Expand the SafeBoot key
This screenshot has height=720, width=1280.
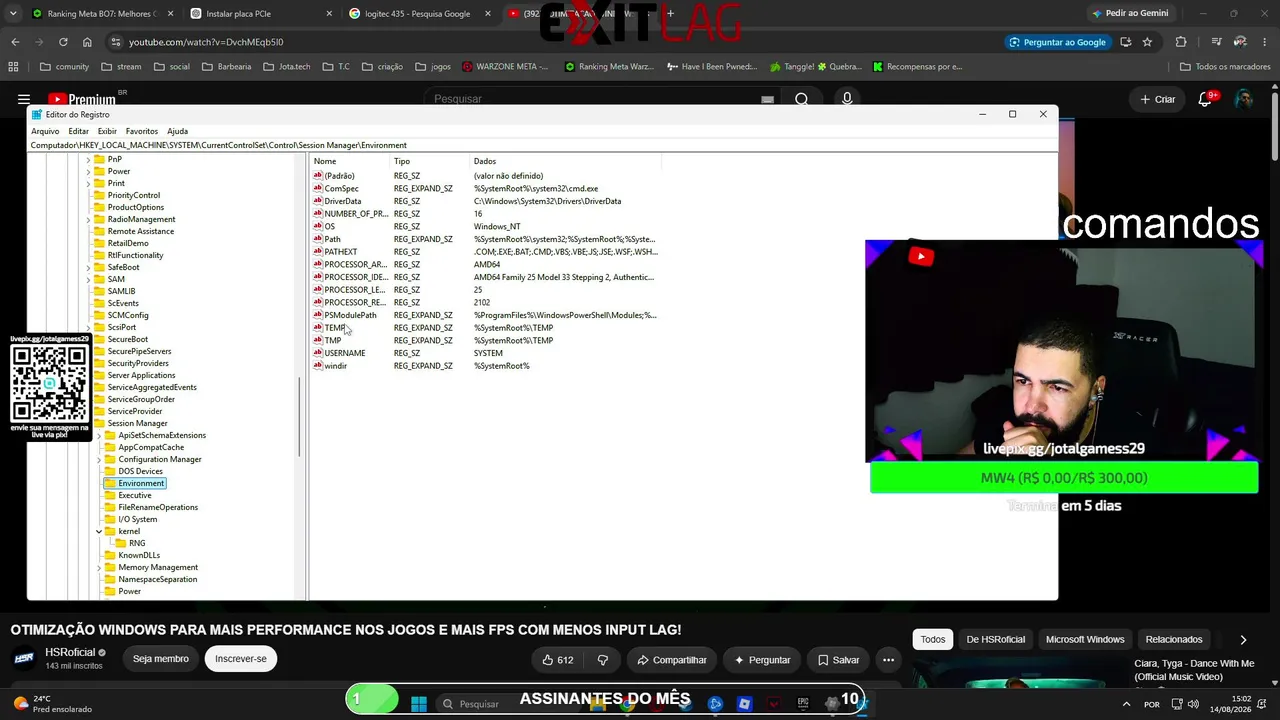click(x=88, y=267)
